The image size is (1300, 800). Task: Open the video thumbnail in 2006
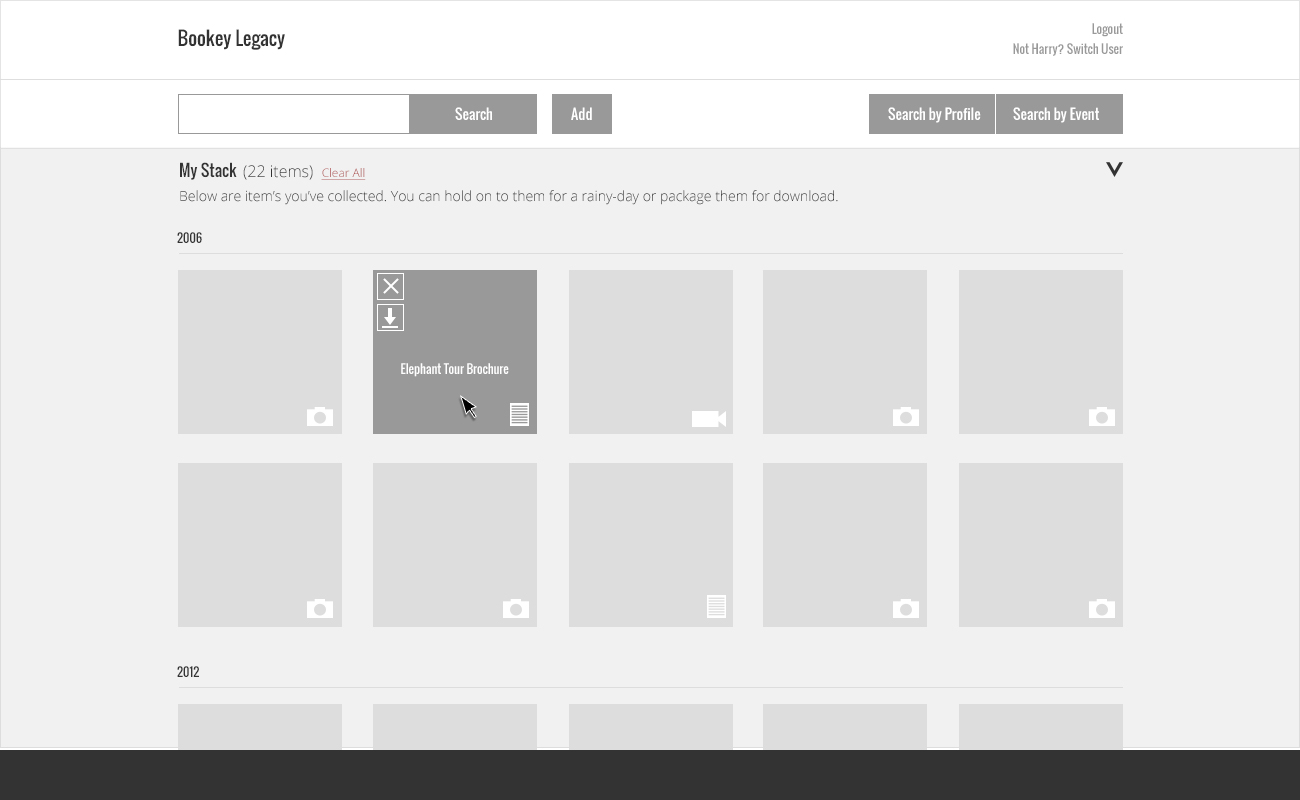(x=651, y=352)
